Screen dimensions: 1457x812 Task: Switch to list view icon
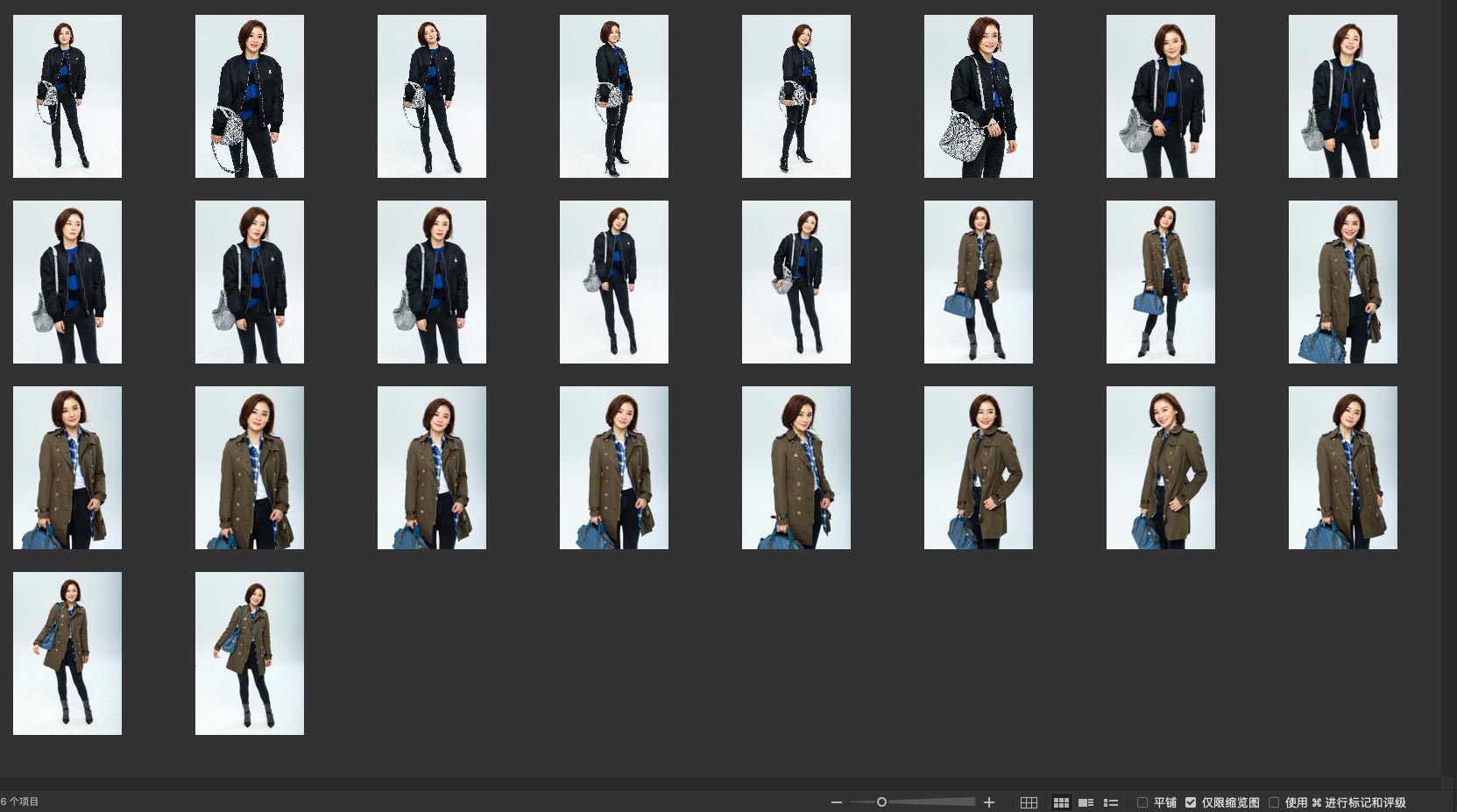click(1111, 802)
